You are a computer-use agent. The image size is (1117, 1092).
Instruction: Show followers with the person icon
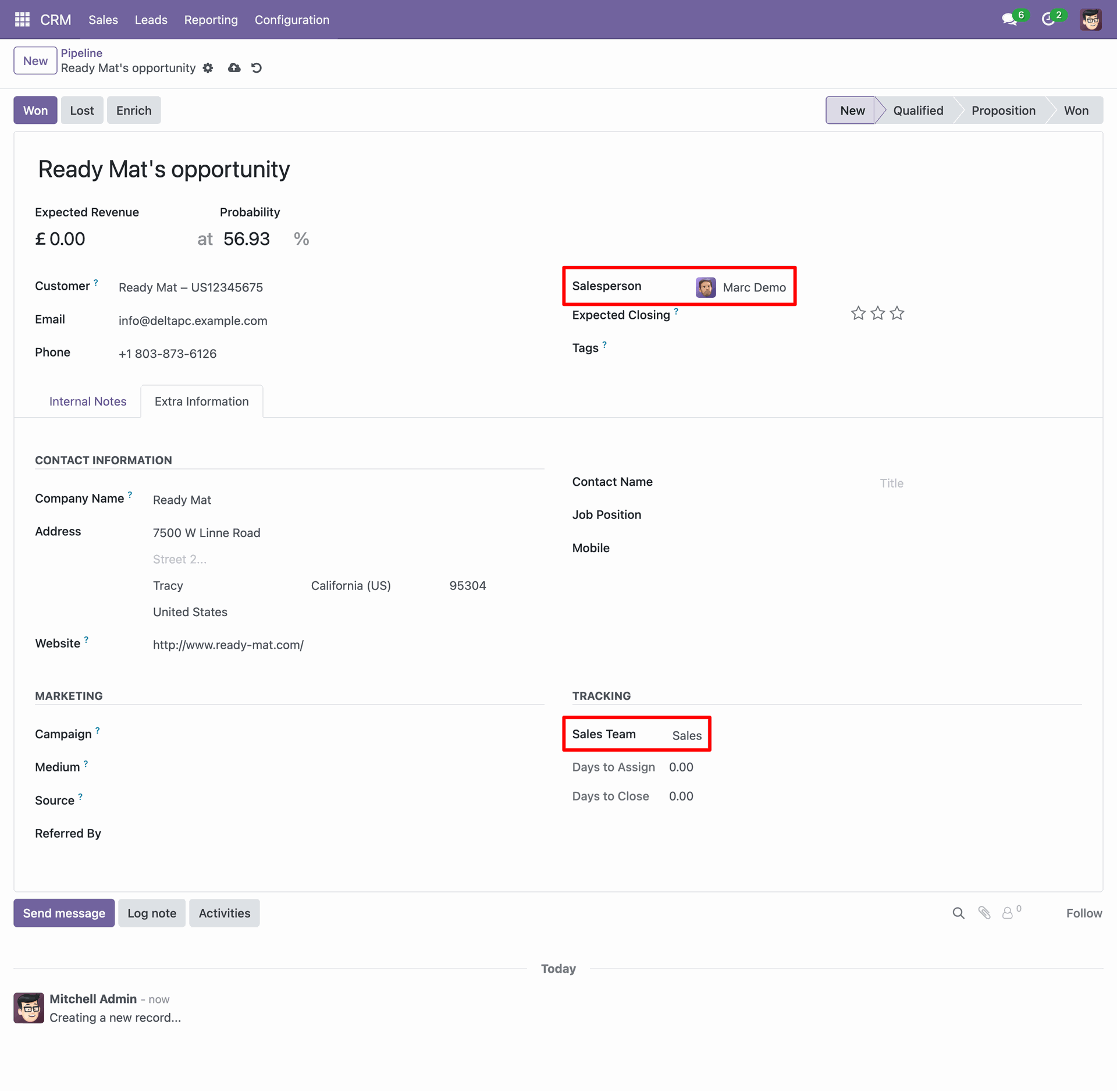tap(1008, 913)
